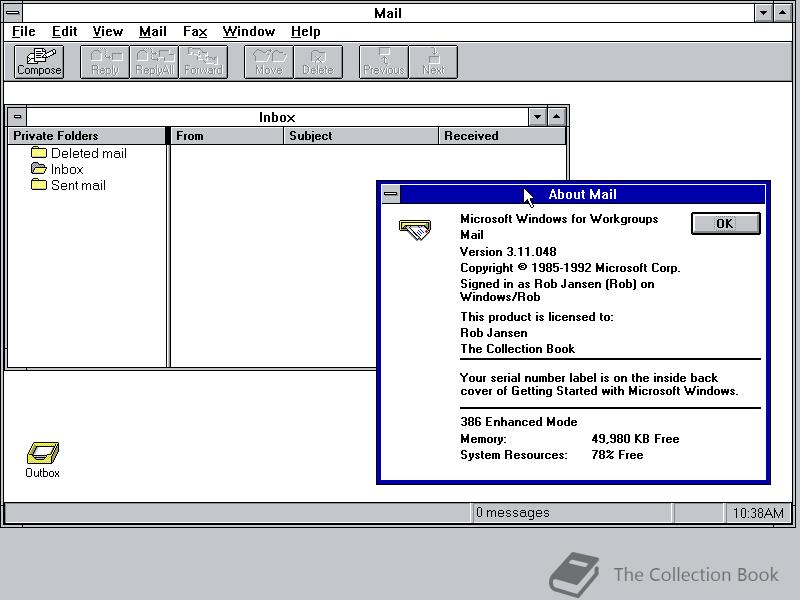
Task: Click the 'Copyright © 1985-1992 Microsoft Corp.' line
Action: point(570,268)
